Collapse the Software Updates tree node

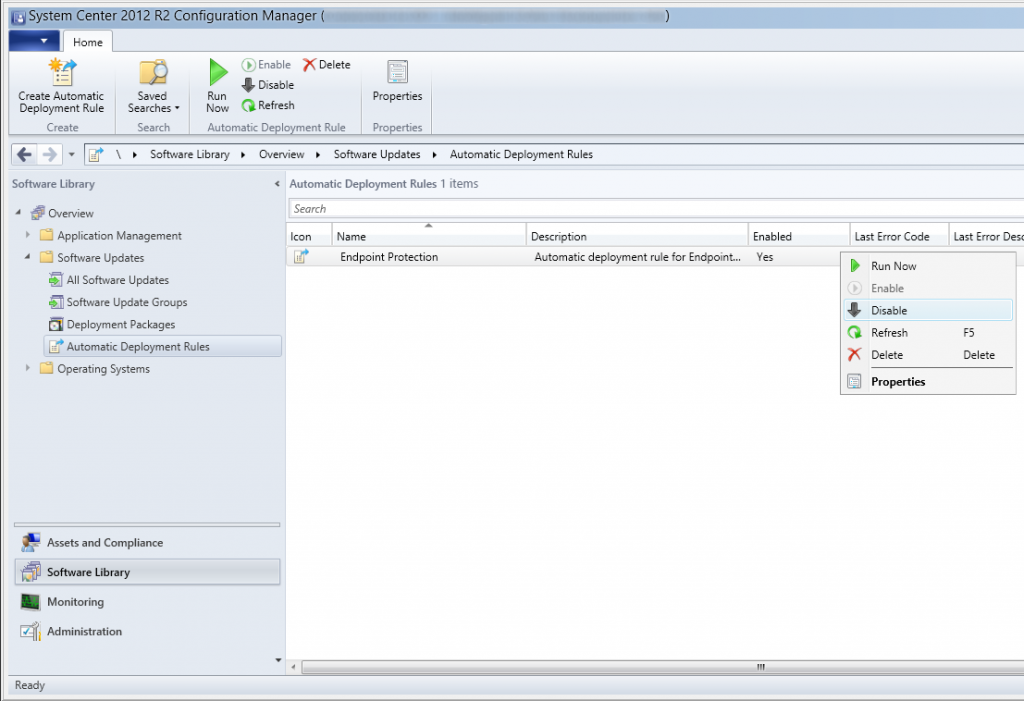pos(26,257)
